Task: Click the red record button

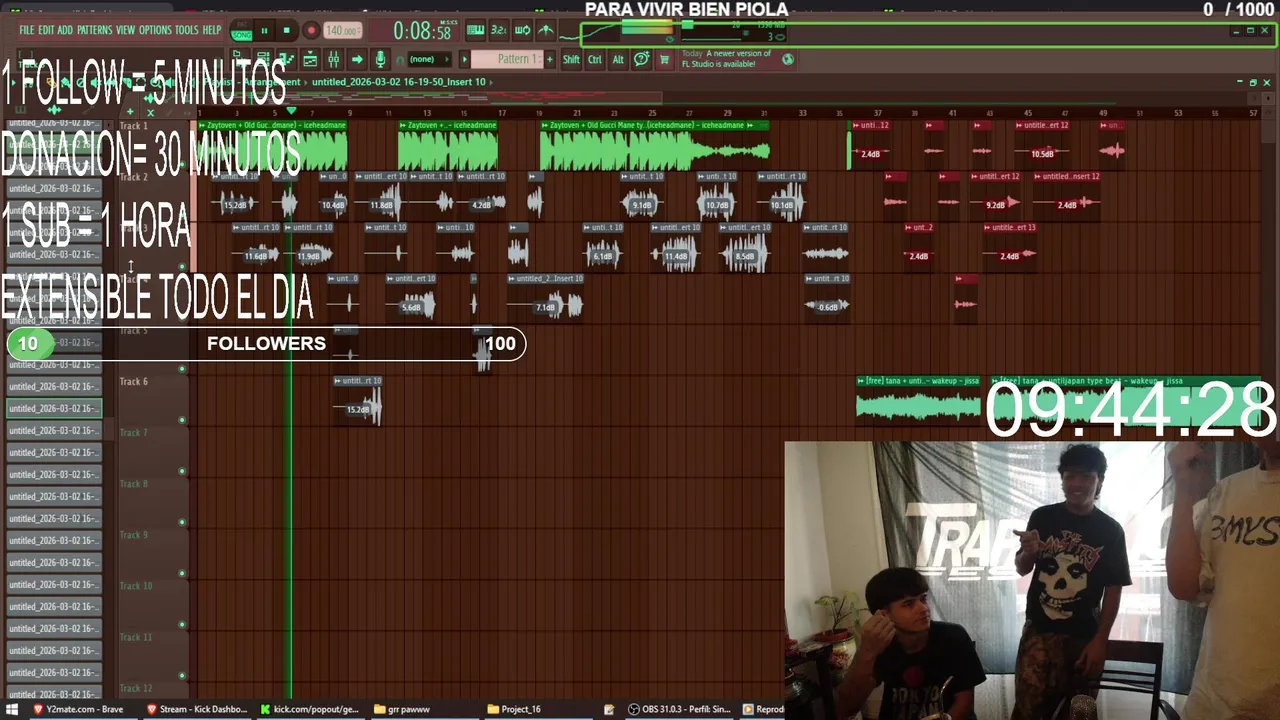Action: click(311, 31)
